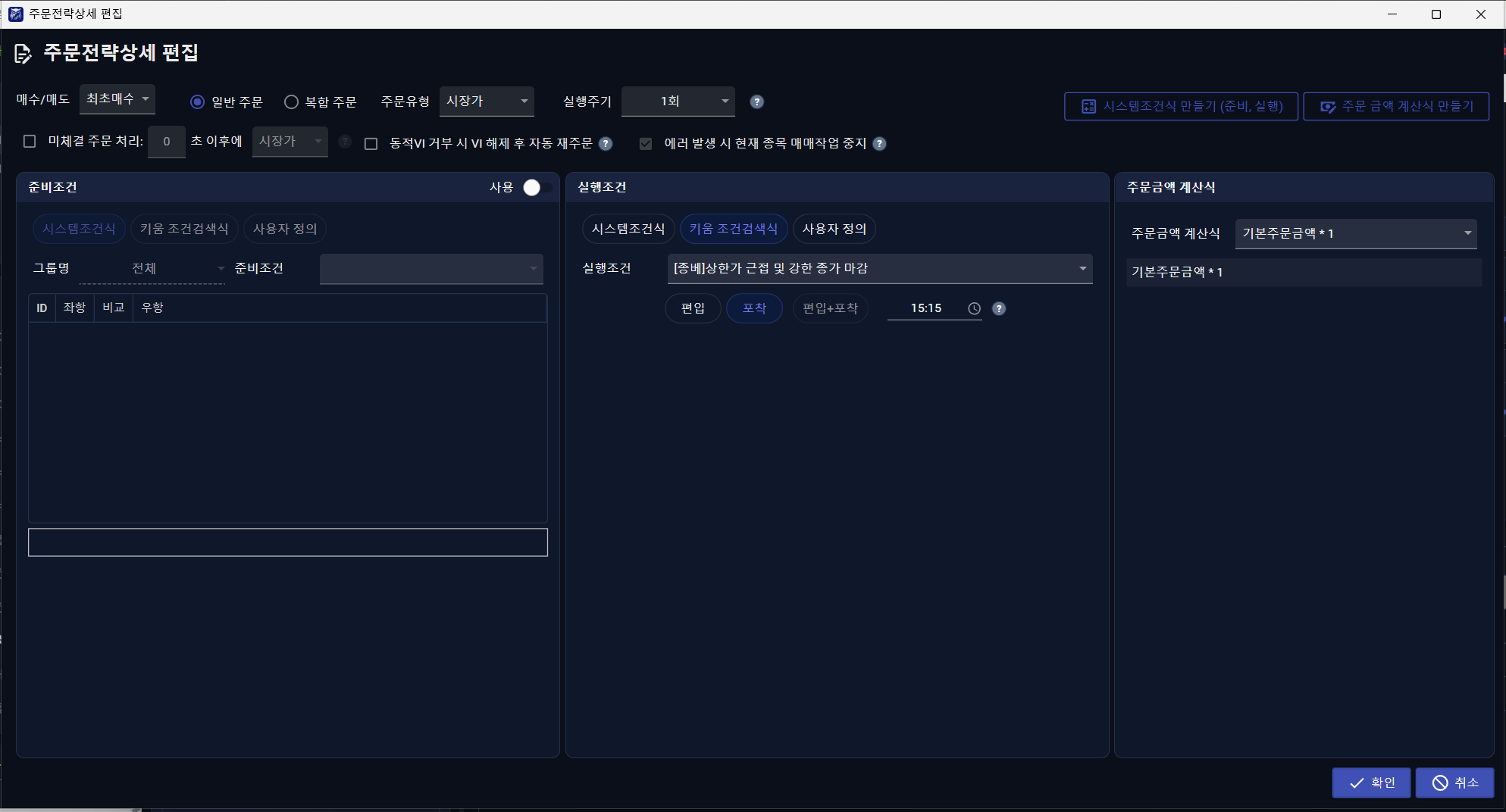
Task: Click the edit document icon in header
Action: pos(23,53)
